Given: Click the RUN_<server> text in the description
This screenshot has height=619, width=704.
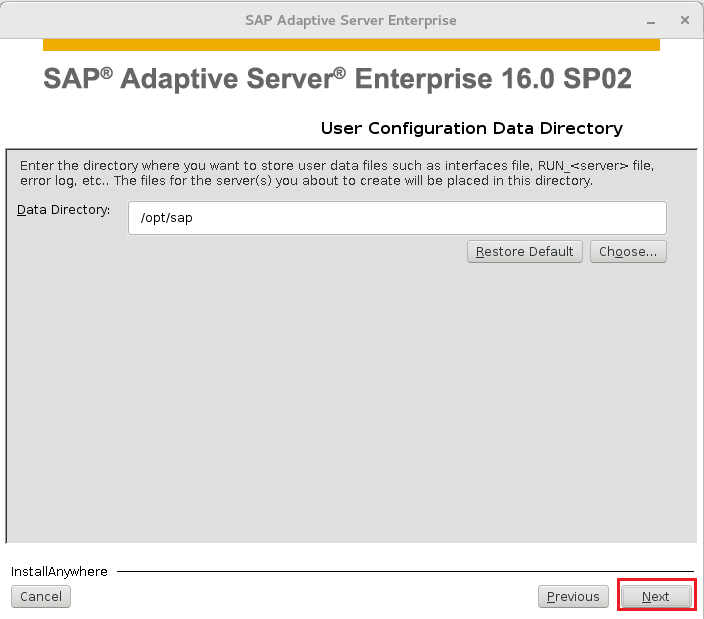Looking at the screenshot, I should (x=583, y=166).
